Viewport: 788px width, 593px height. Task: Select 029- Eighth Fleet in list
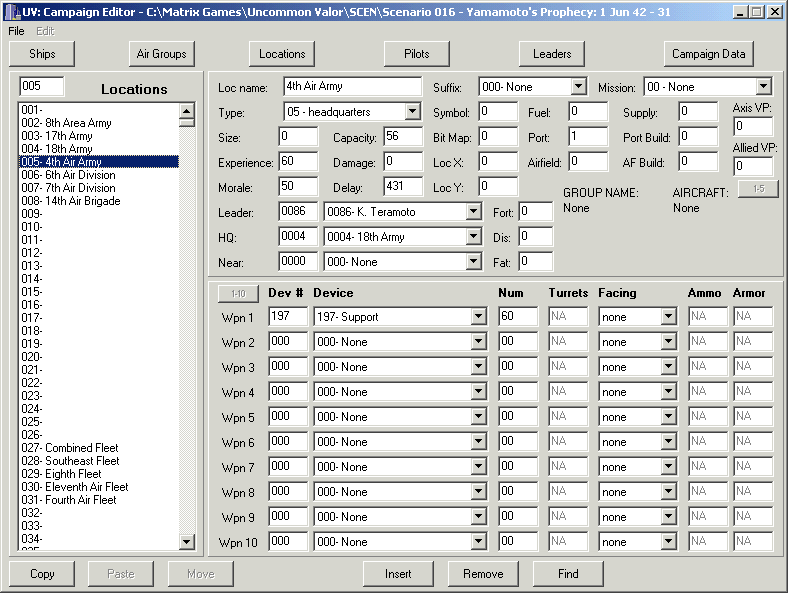[98, 474]
